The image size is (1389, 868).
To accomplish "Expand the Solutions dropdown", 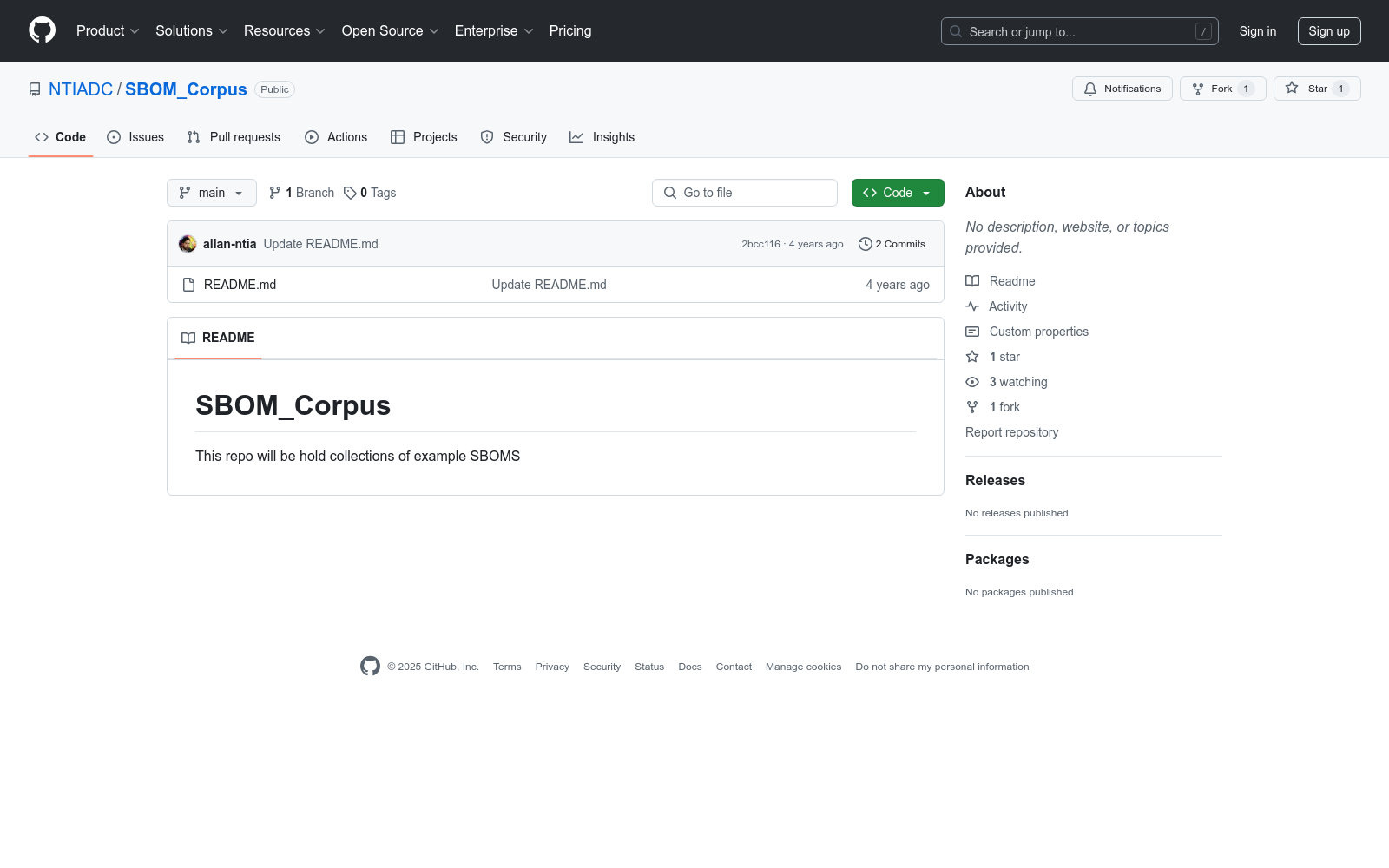I will click(192, 30).
